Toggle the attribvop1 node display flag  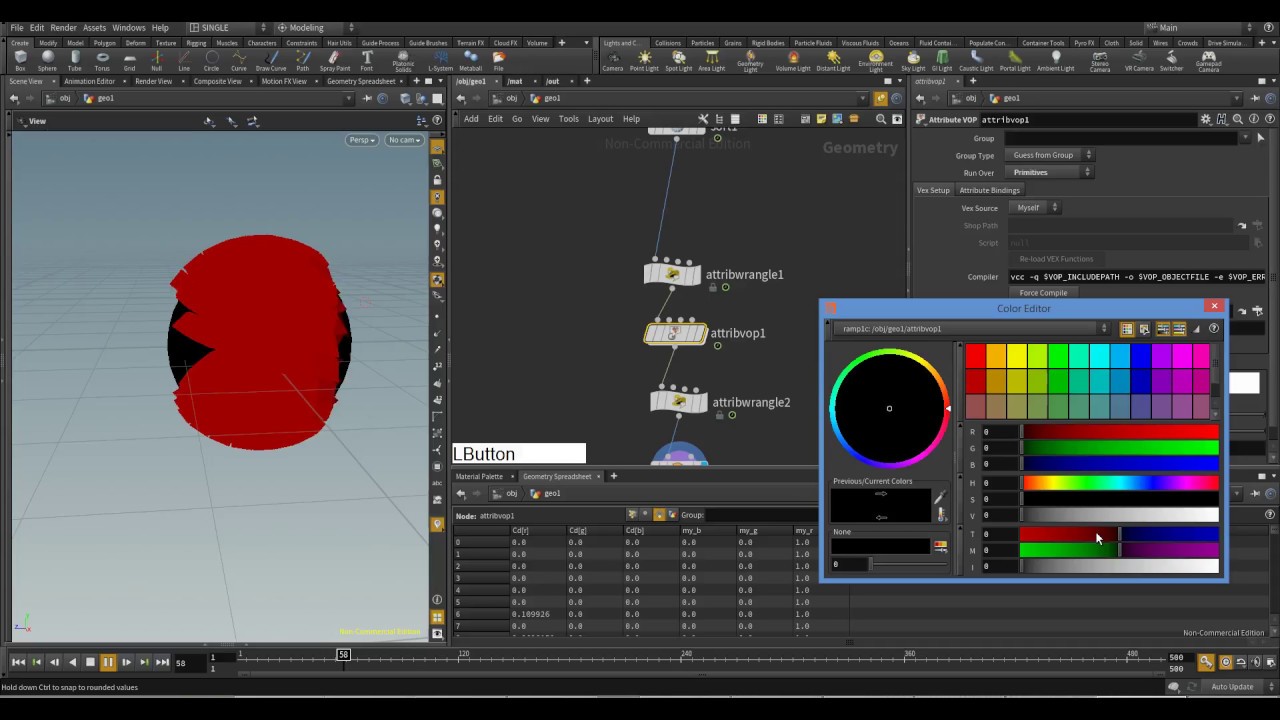(x=717, y=346)
